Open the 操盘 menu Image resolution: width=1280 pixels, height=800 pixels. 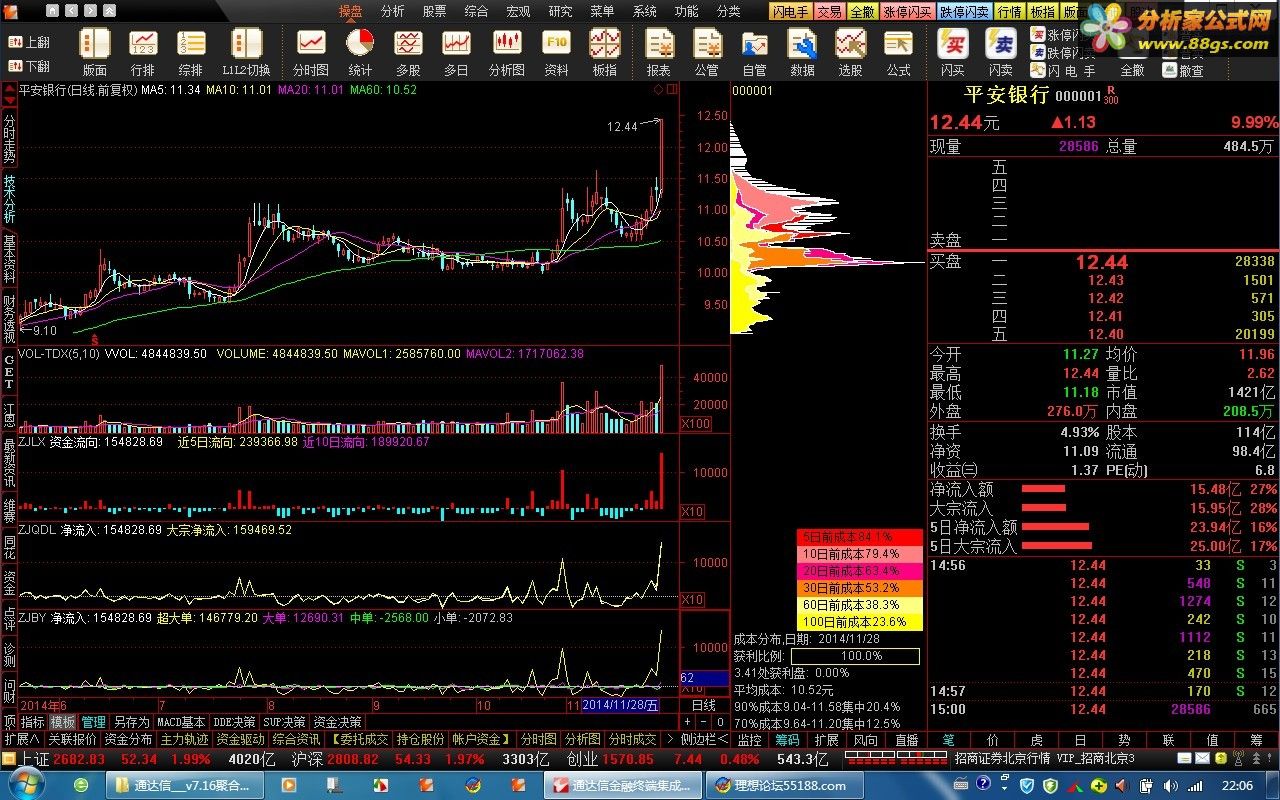[x=350, y=11]
